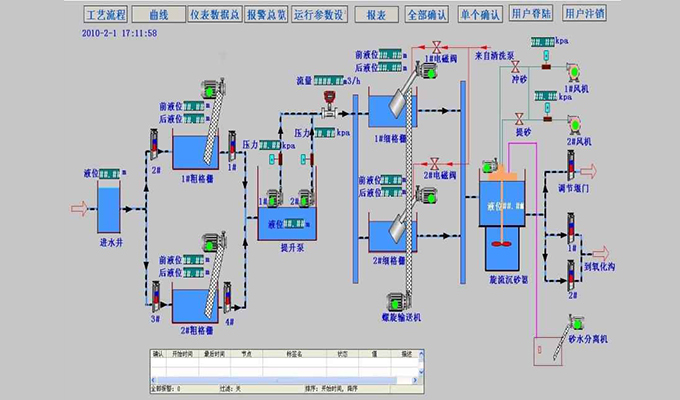Screen dimensions: 680x400
Task: Click the 用户登陆 user login button
Action: [531, 13]
